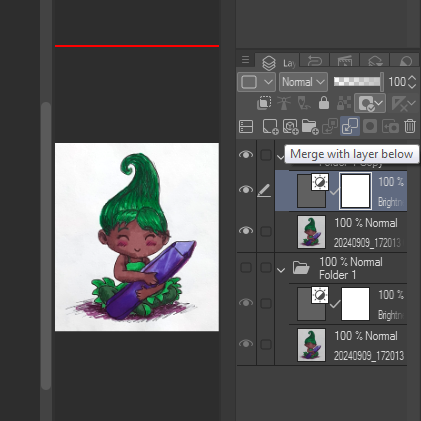The width and height of the screenshot is (421, 421).
Task: Collapse the Folder 1 chevron
Action: (x=281, y=270)
